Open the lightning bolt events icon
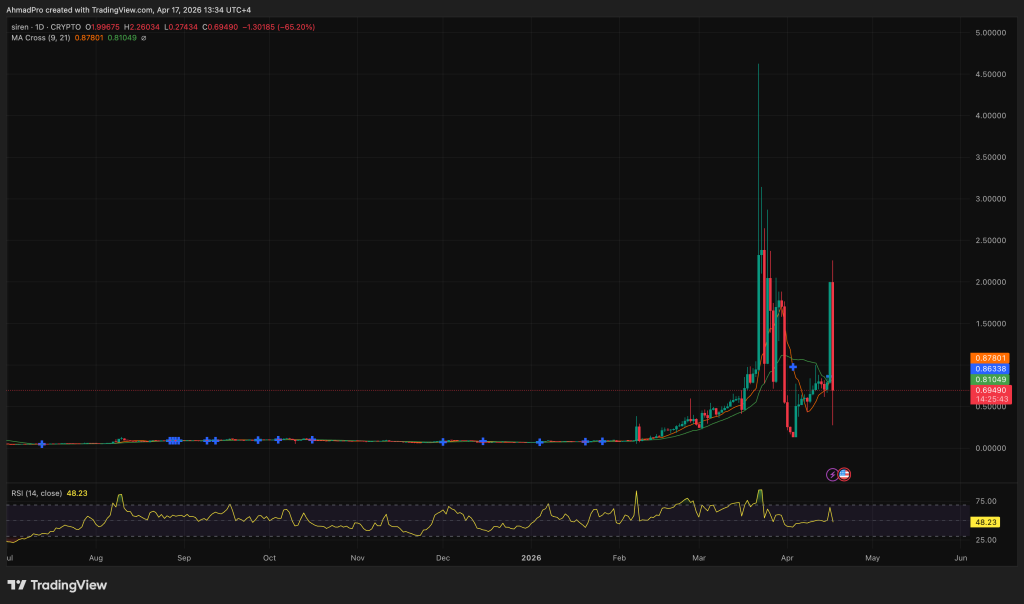Image resolution: width=1024 pixels, height=604 pixels. [x=832, y=474]
